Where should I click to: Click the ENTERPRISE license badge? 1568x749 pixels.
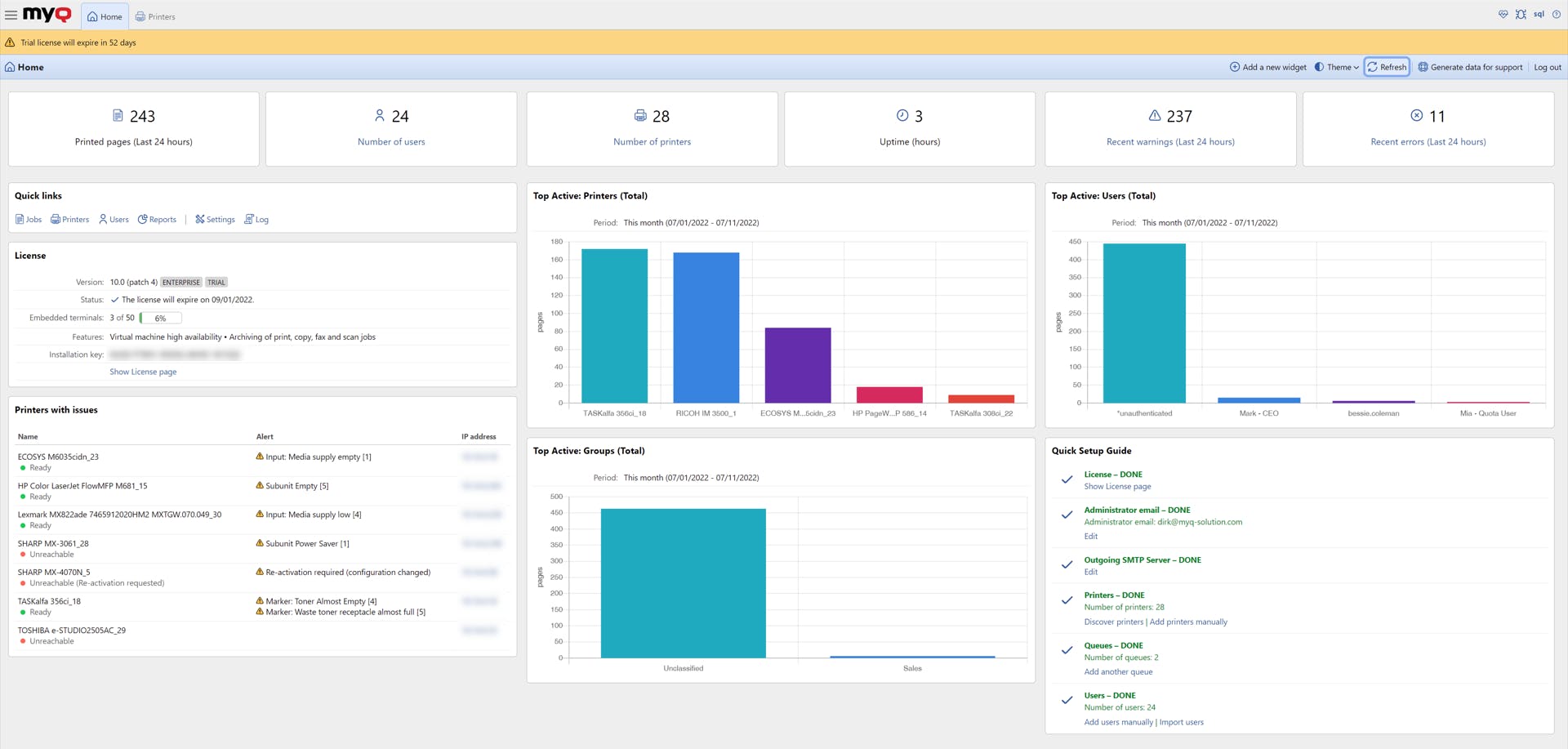point(180,283)
